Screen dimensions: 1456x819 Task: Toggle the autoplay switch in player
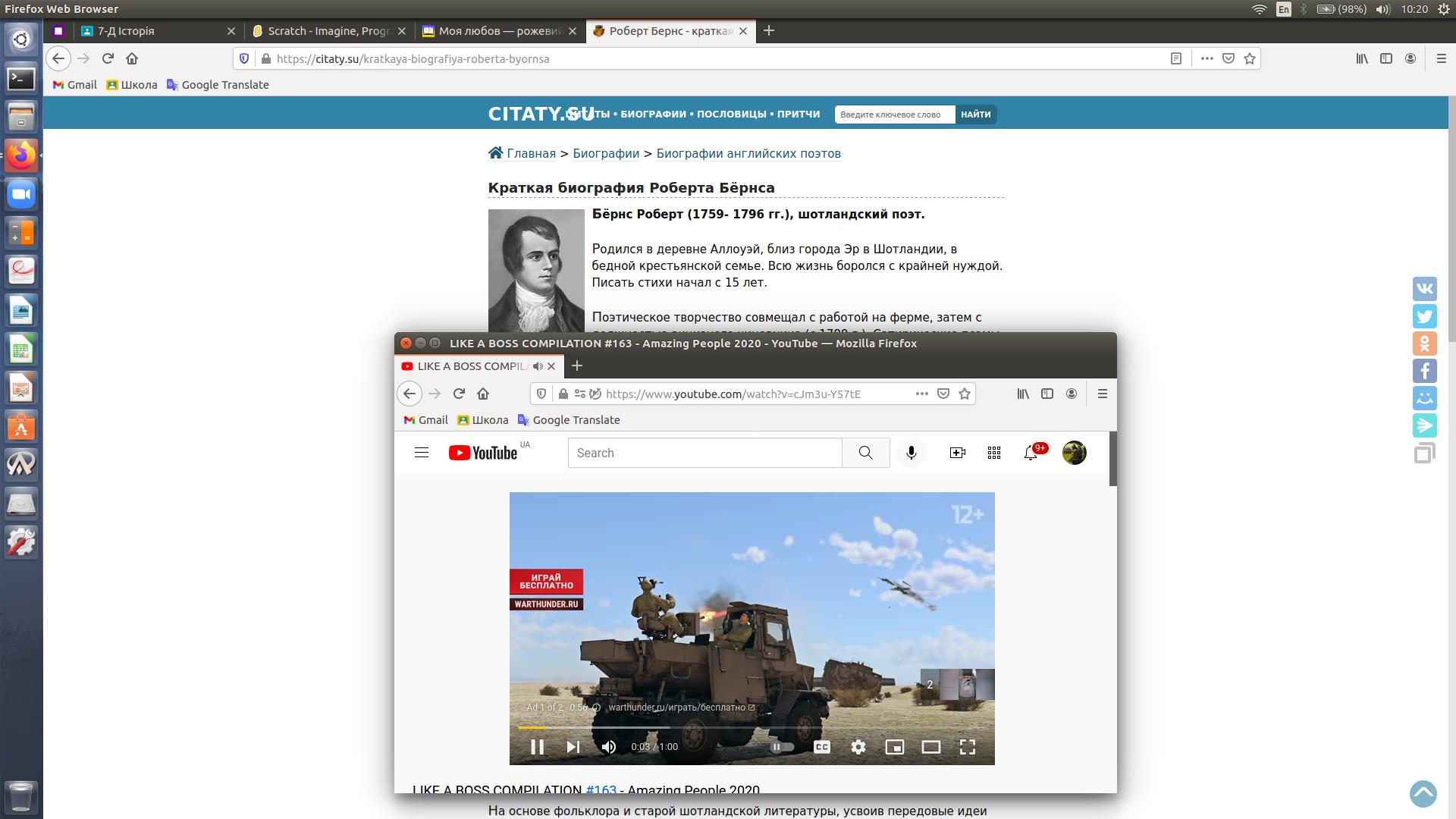[782, 747]
